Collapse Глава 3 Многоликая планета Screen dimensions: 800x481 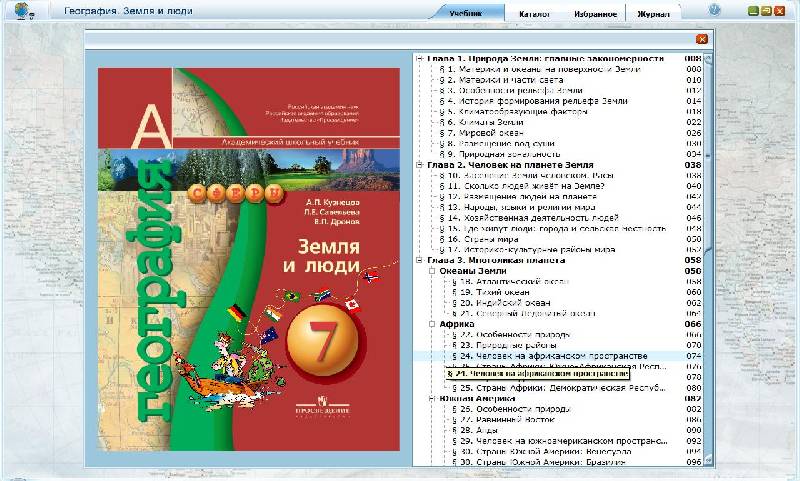(419, 260)
